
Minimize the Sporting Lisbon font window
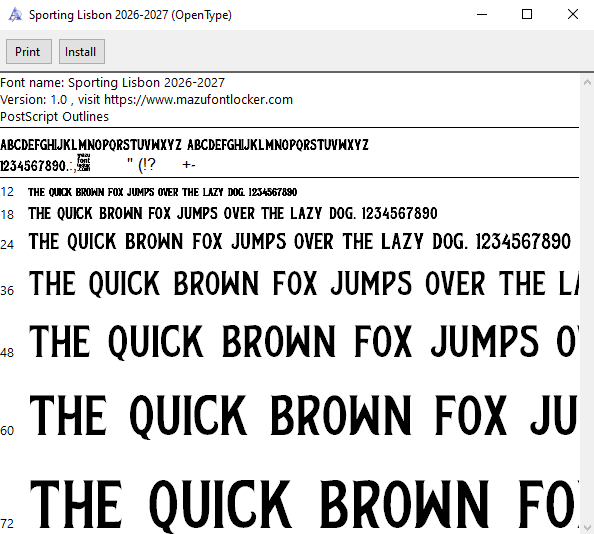(482, 15)
